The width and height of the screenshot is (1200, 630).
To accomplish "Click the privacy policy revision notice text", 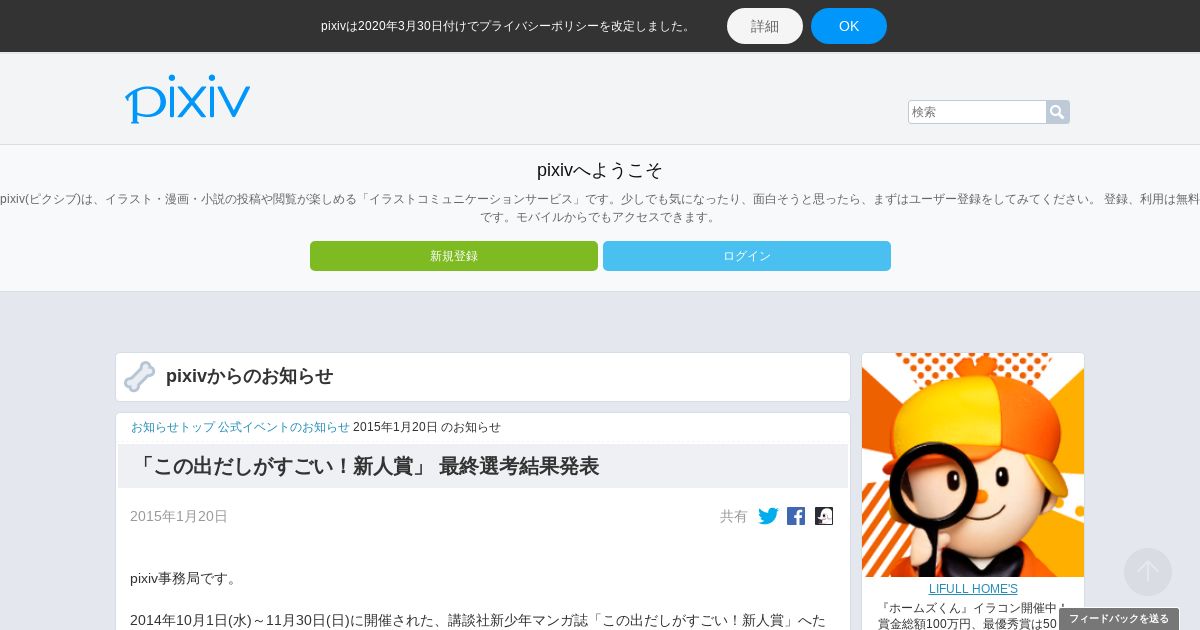I will pos(507,26).
